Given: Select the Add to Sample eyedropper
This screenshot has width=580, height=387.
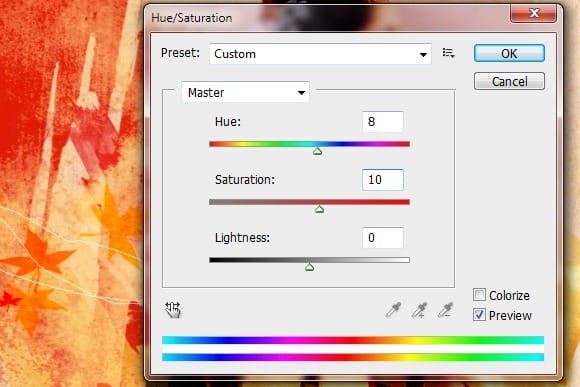Looking at the screenshot, I should point(419,310).
